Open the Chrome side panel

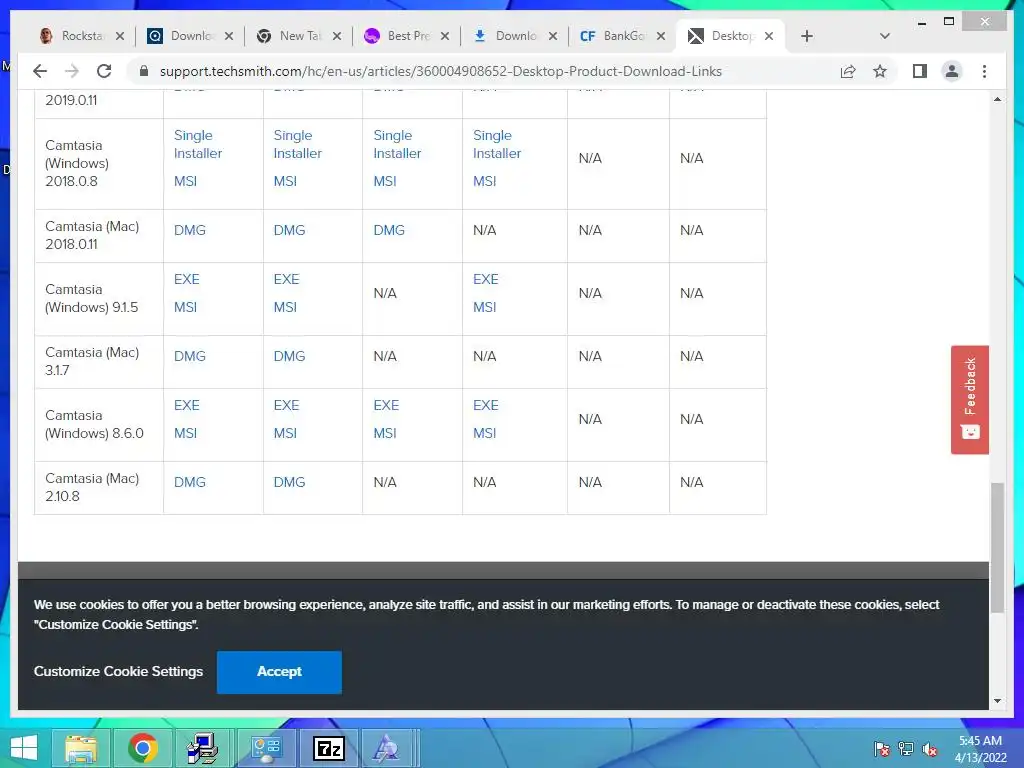[920, 71]
